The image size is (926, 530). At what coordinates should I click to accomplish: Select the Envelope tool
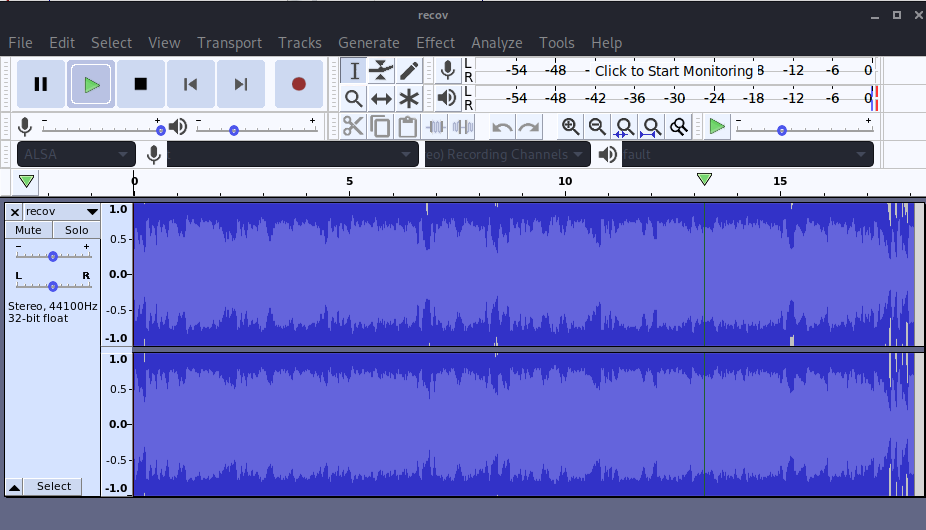point(381,70)
